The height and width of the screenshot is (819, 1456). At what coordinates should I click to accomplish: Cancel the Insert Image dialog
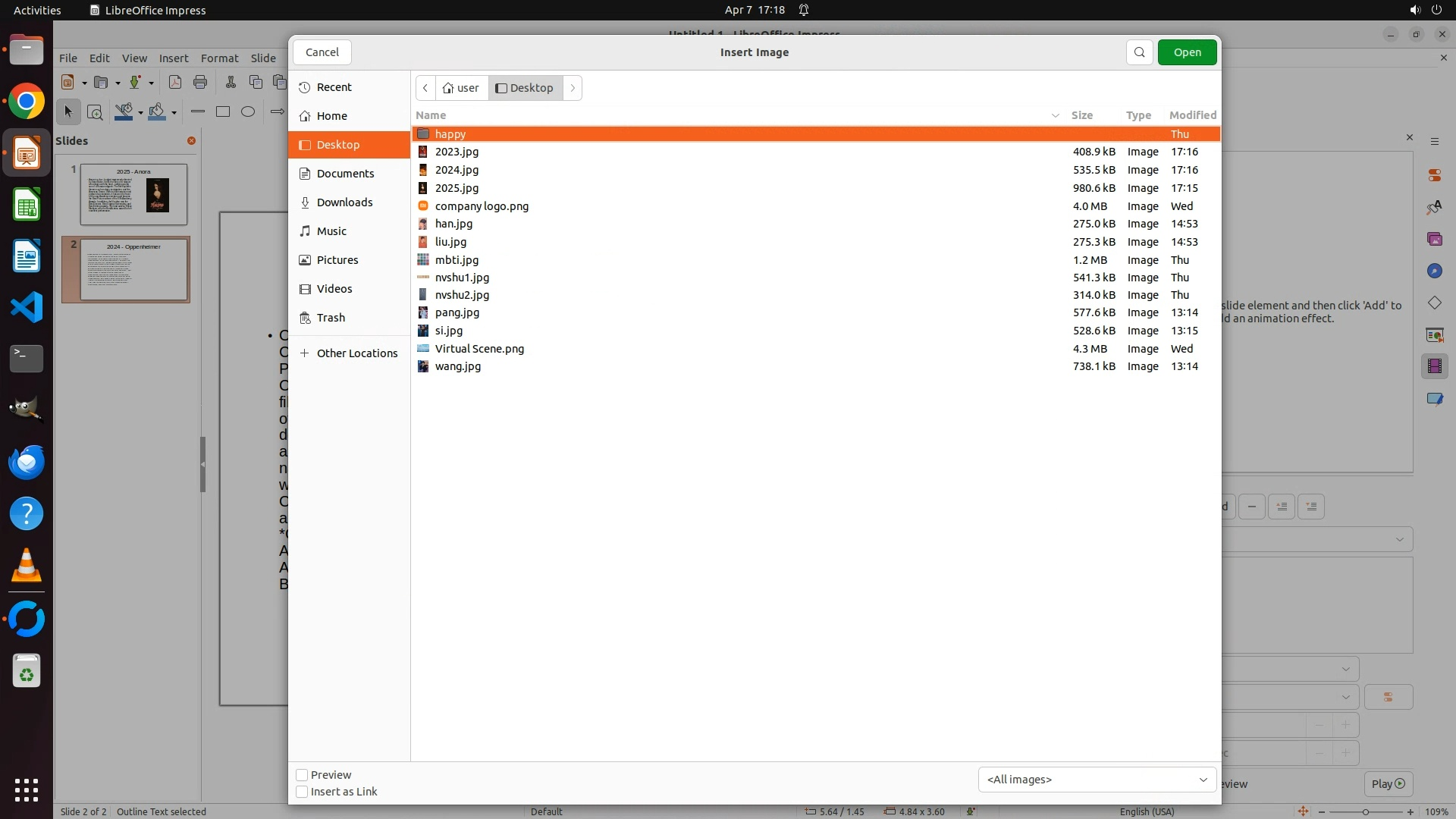coord(322,52)
